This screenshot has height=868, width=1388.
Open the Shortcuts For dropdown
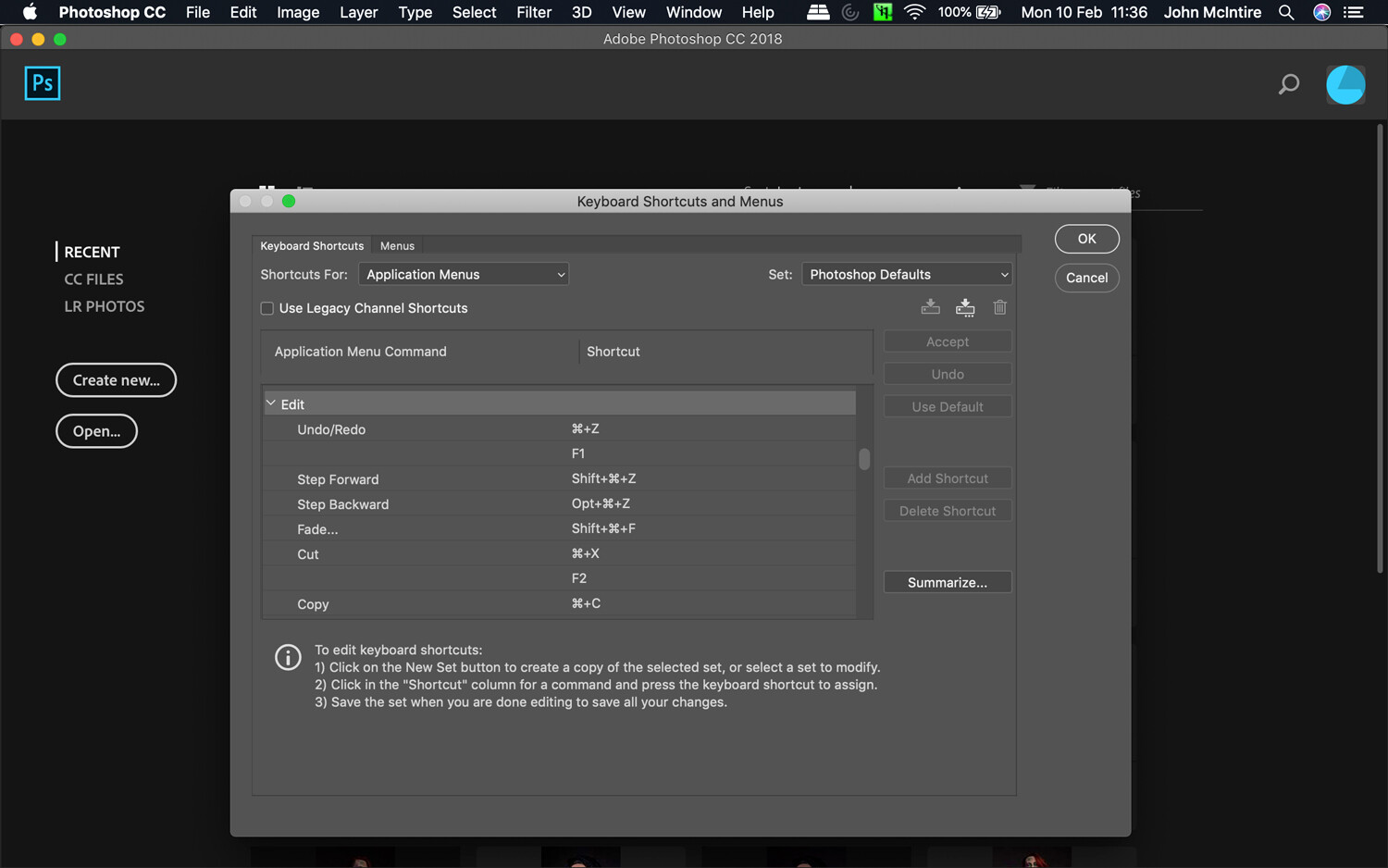coord(463,274)
